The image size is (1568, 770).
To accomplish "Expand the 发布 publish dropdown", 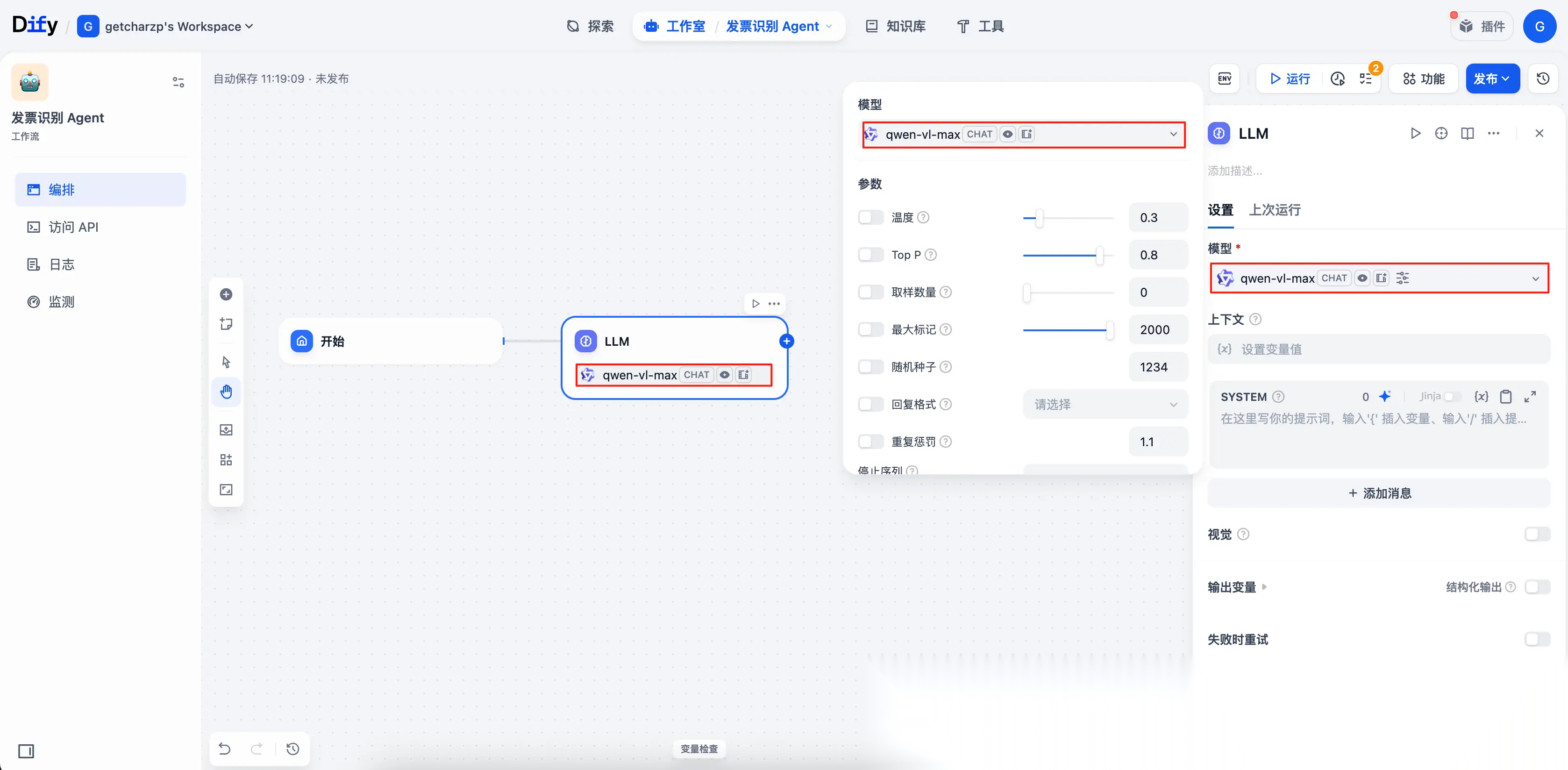I will click(x=1492, y=78).
